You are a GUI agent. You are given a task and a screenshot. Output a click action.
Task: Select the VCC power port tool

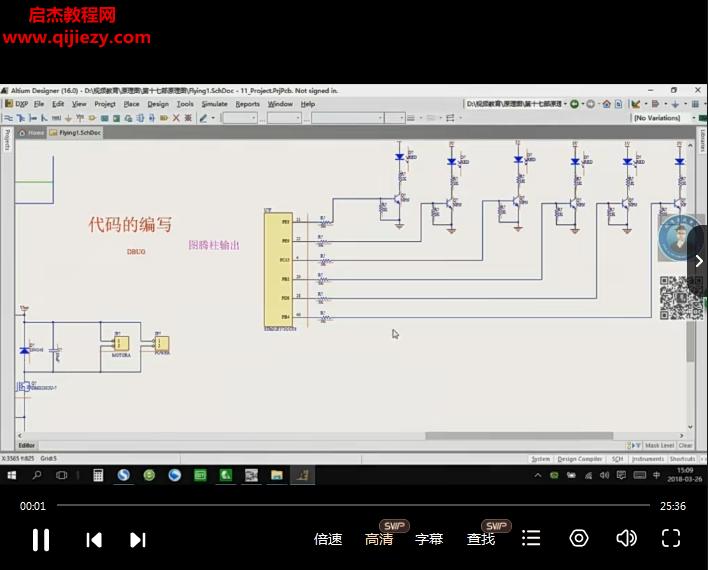point(80,118)
